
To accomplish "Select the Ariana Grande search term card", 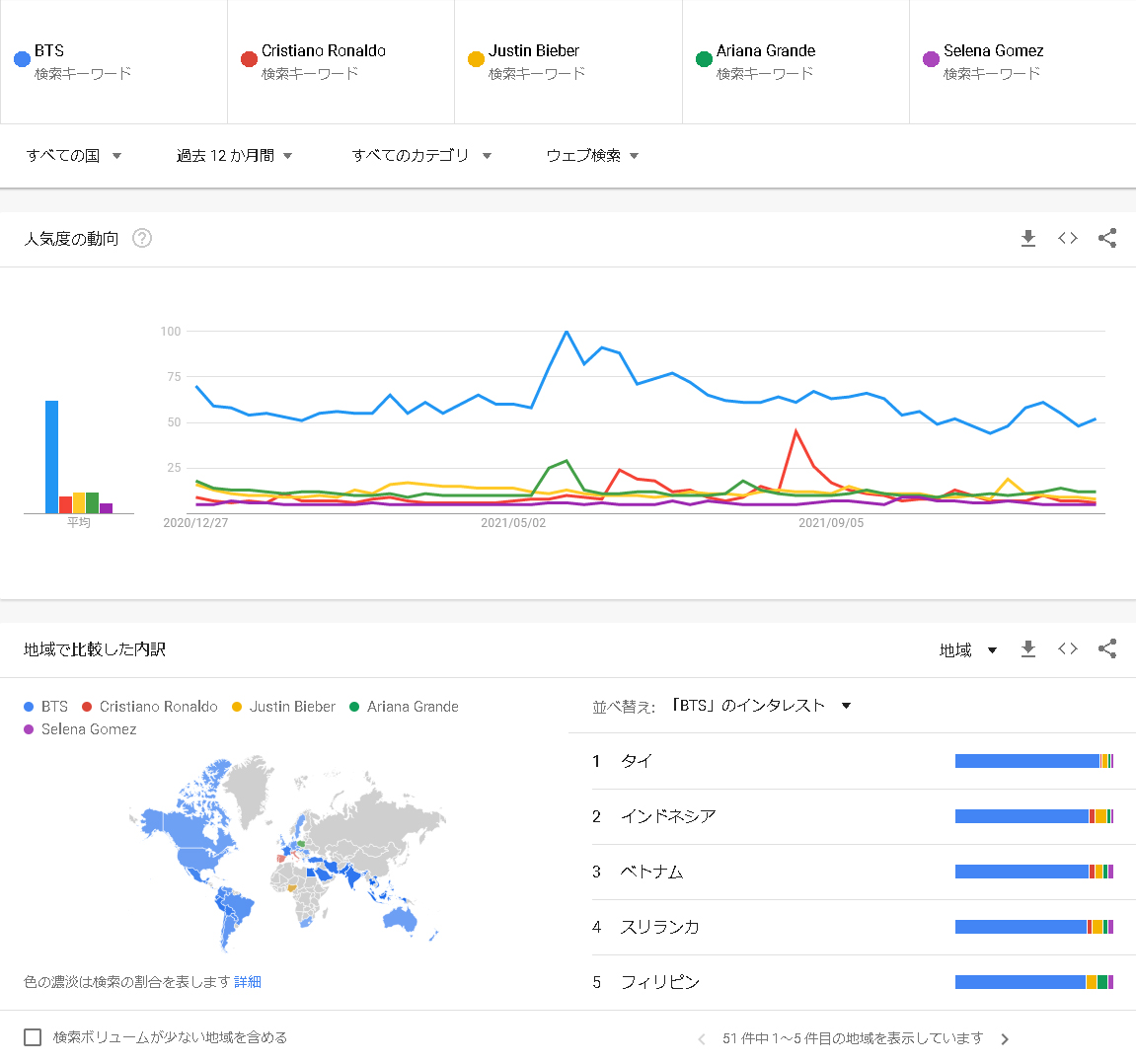I will pos(795,61).
